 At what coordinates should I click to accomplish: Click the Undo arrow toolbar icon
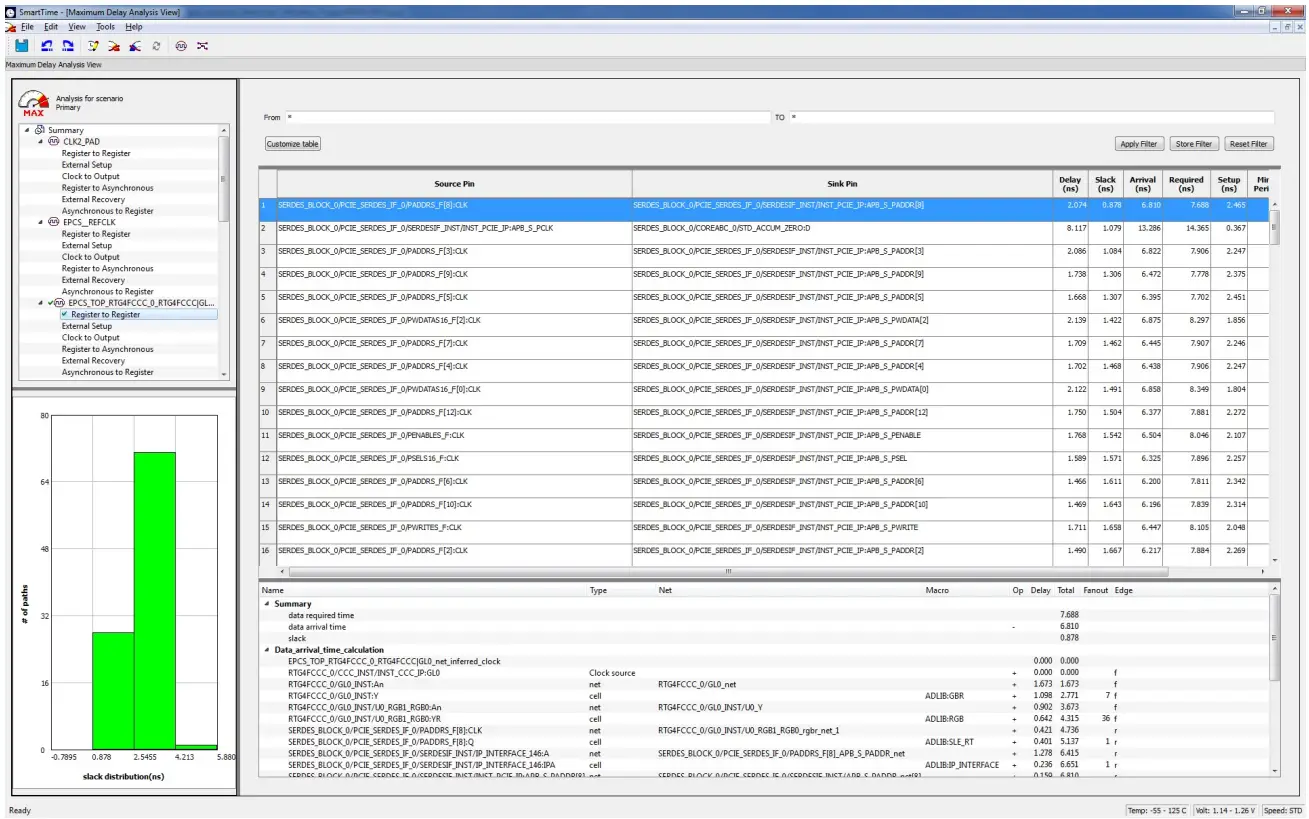click(x=47, y=46)
